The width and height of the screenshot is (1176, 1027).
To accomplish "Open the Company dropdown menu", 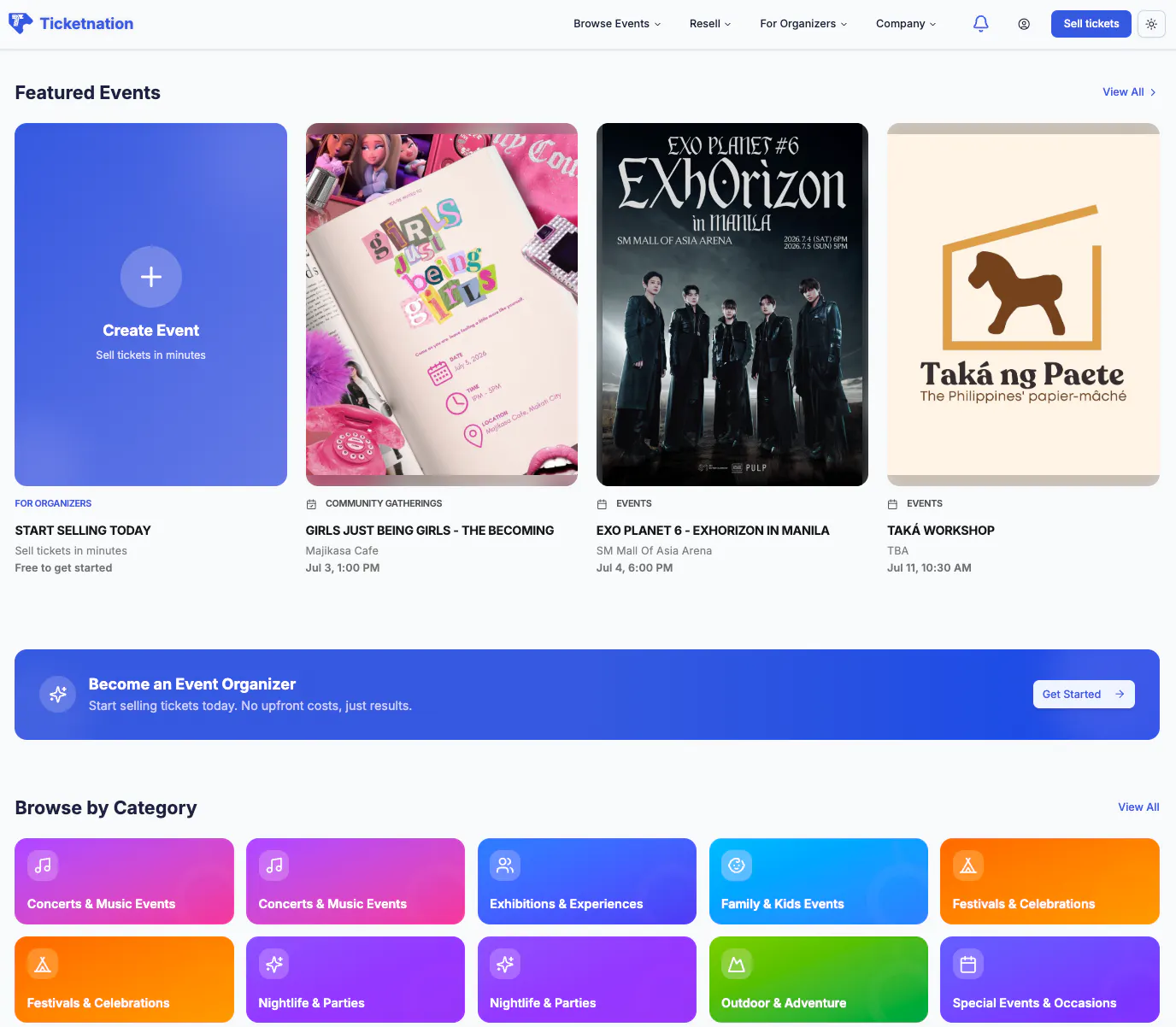I will 906,24.
